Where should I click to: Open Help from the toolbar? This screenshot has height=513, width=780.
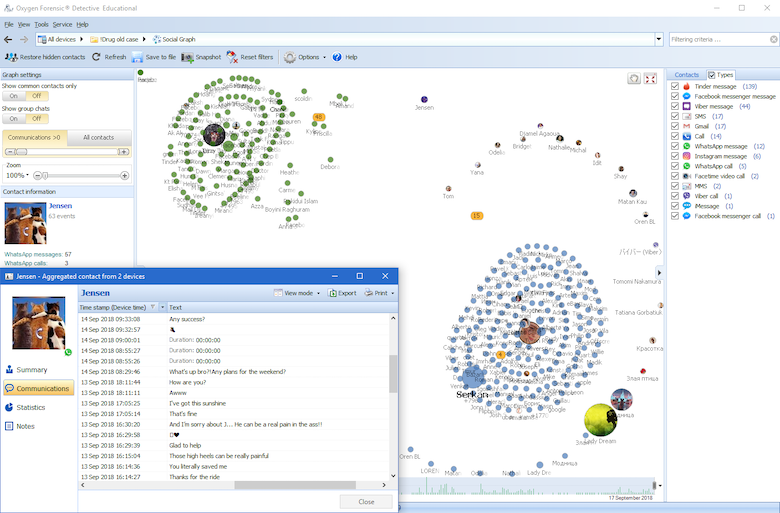[345, 57]
